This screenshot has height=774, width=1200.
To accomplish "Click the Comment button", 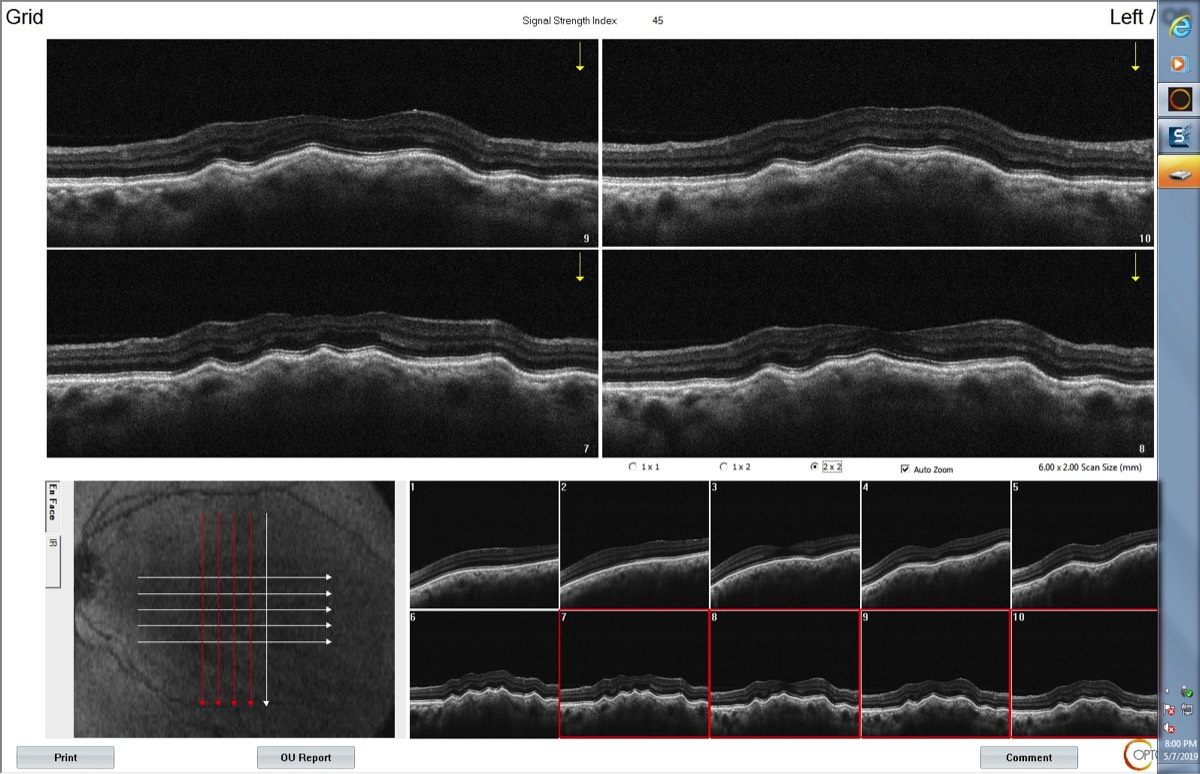I will [1029, 757].
